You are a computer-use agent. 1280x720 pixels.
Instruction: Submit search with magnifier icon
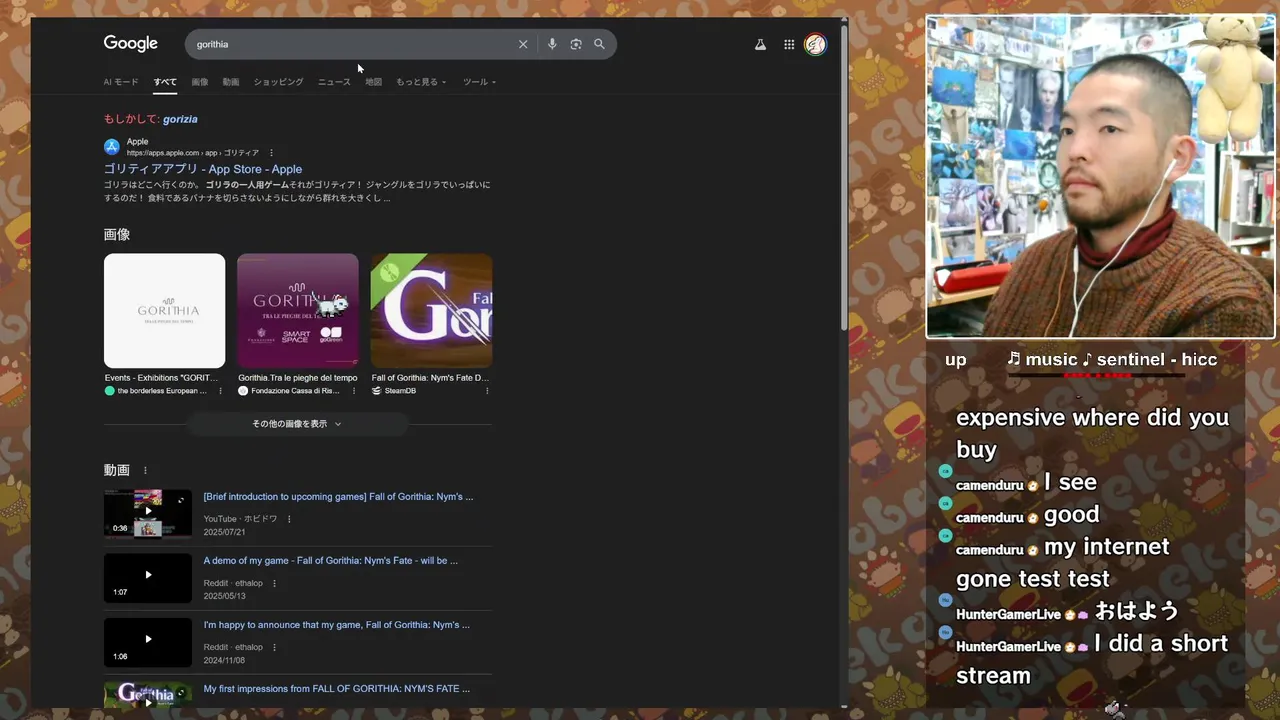[599, 44]
